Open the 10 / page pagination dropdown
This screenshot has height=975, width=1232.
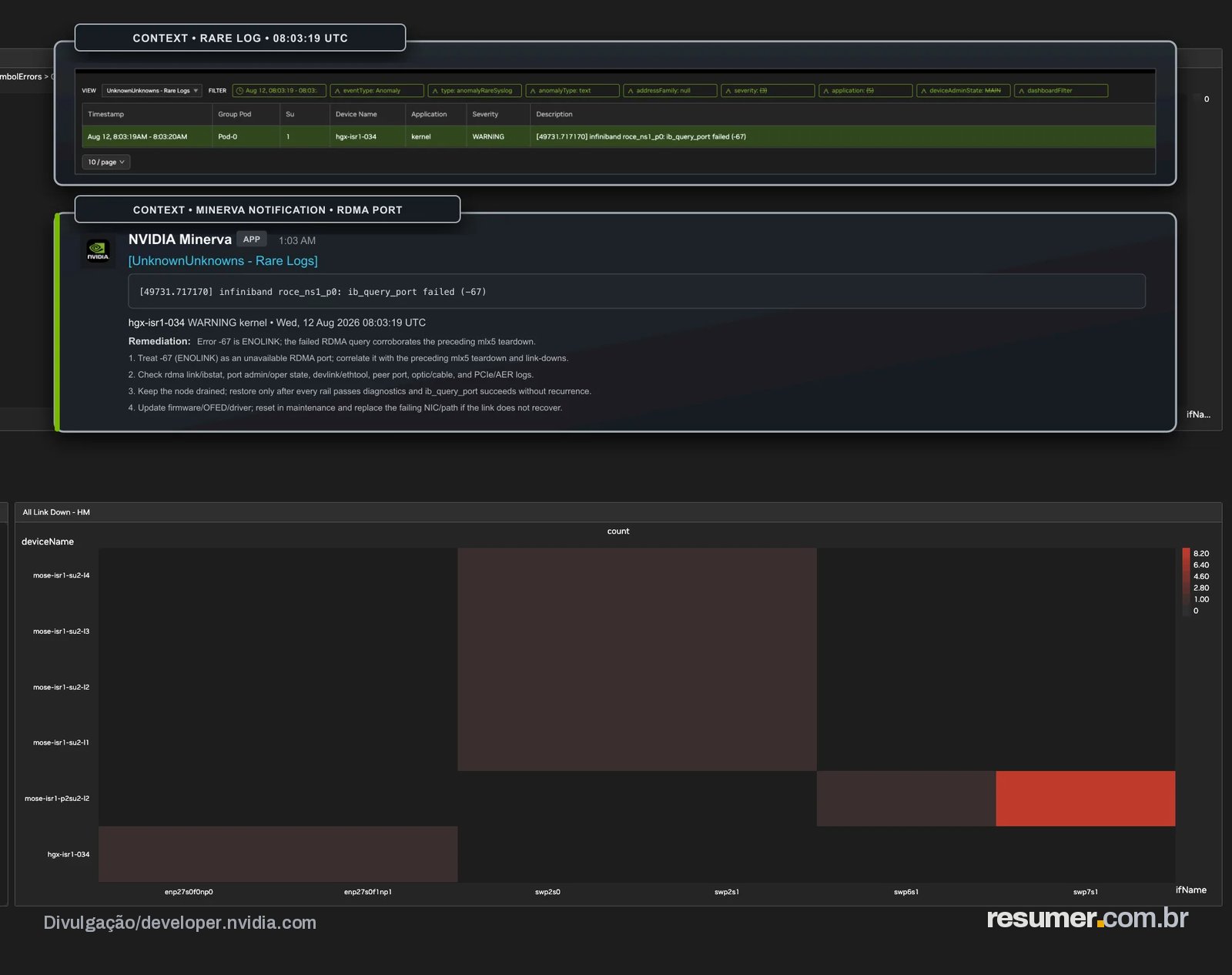click(106, 162)
